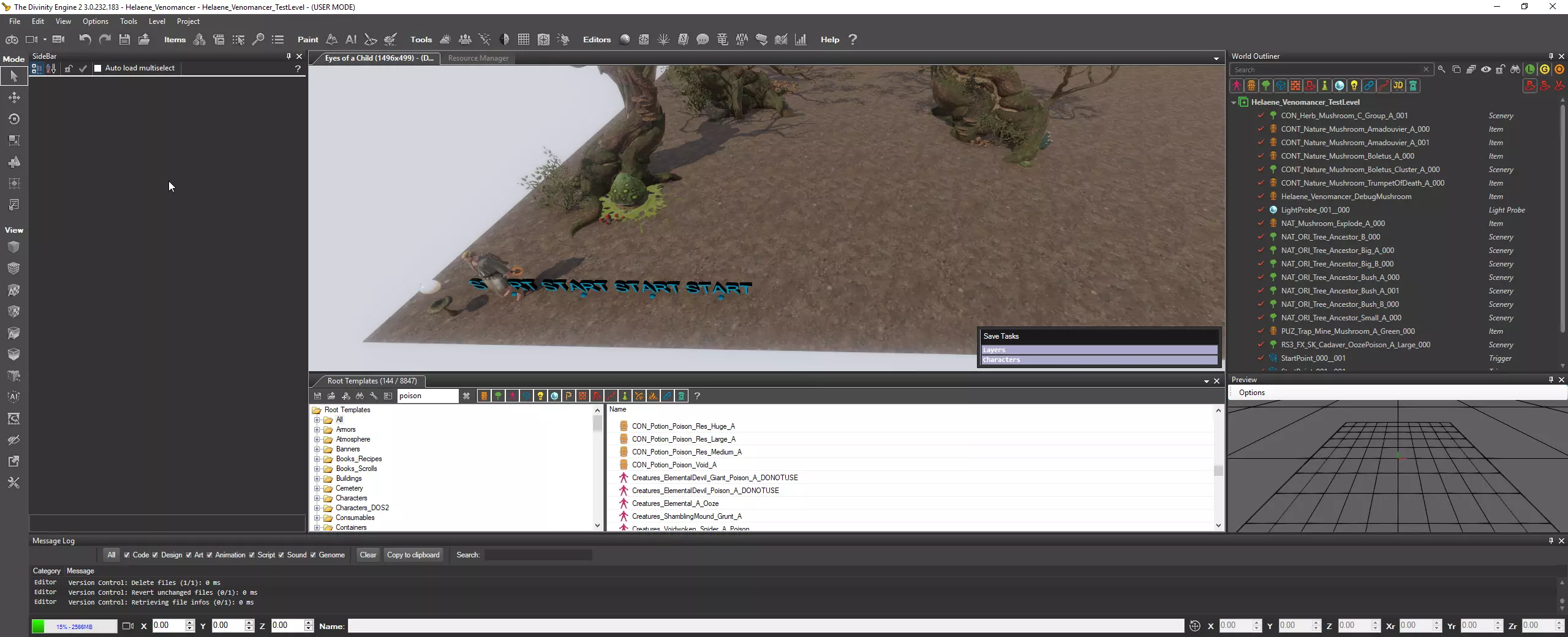Click the Root Templates help question mark
Screen dimensions: 1568x637
(696, 396)
